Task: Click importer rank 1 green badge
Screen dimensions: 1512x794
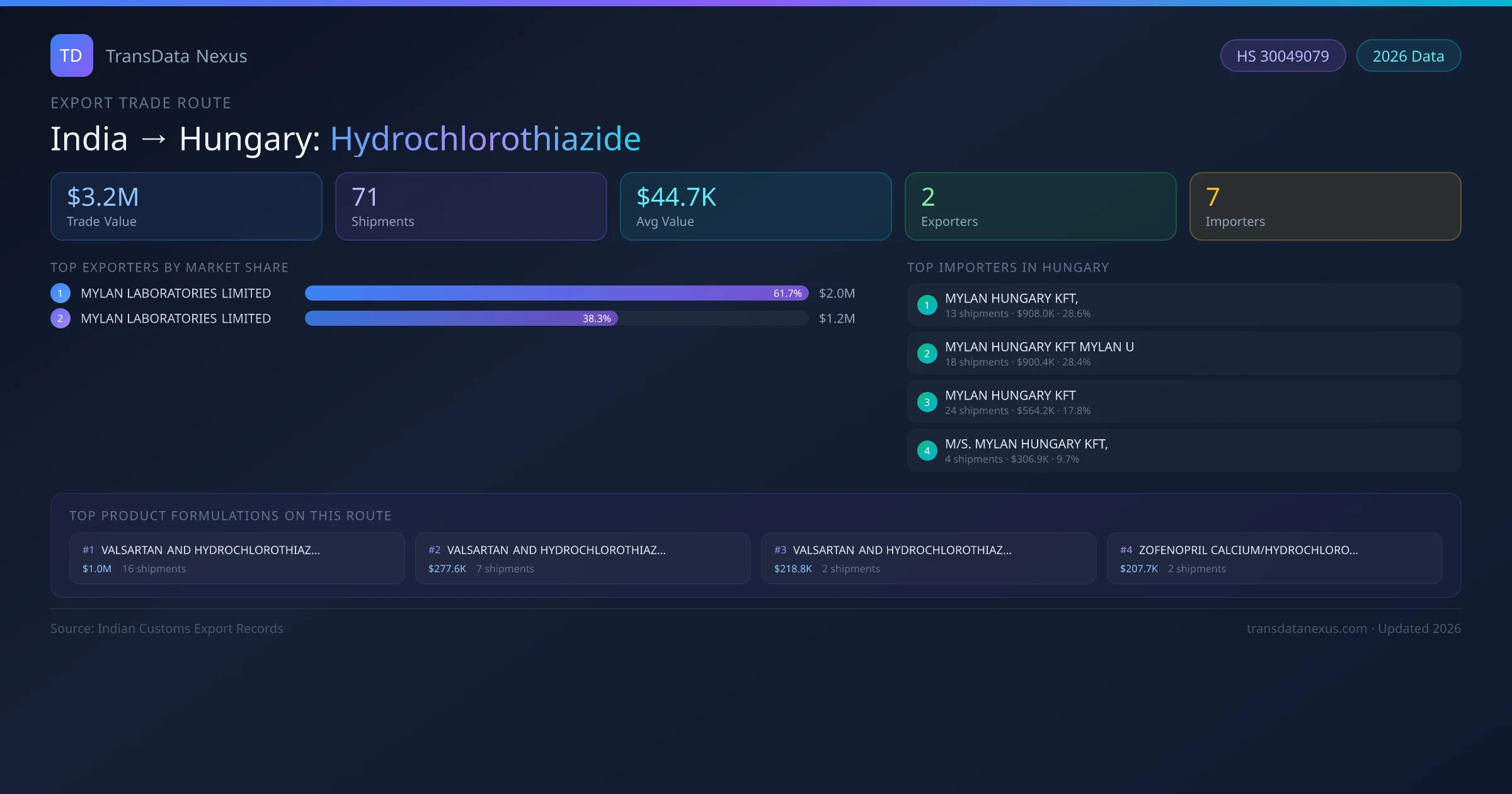Action: [927, 305]
